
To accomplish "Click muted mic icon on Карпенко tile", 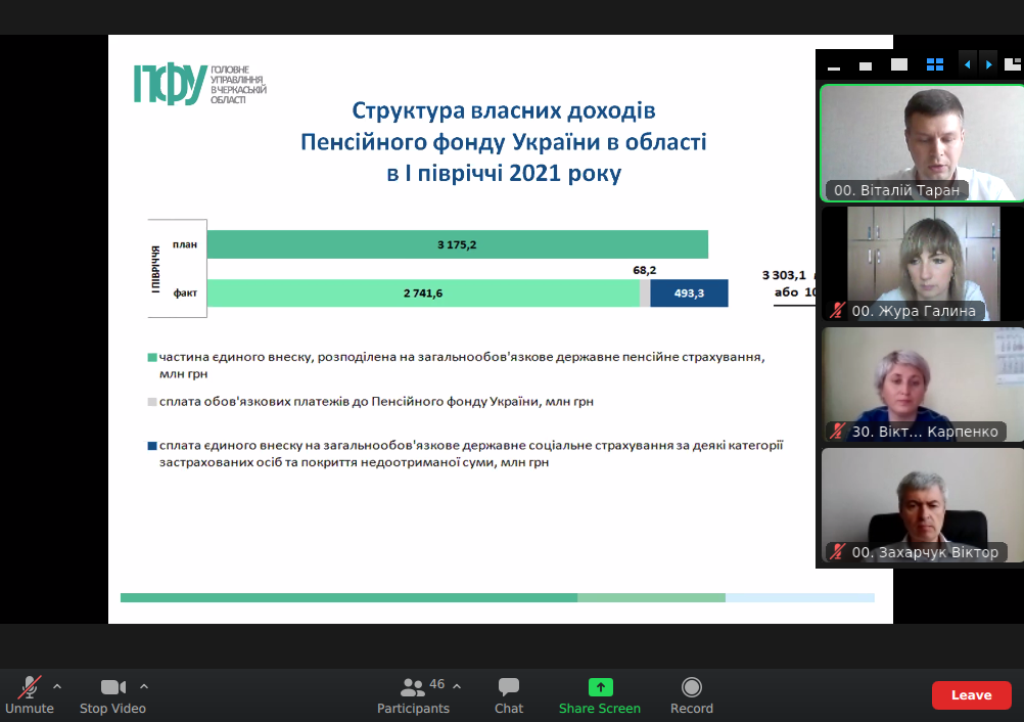I will coord(837,432).
